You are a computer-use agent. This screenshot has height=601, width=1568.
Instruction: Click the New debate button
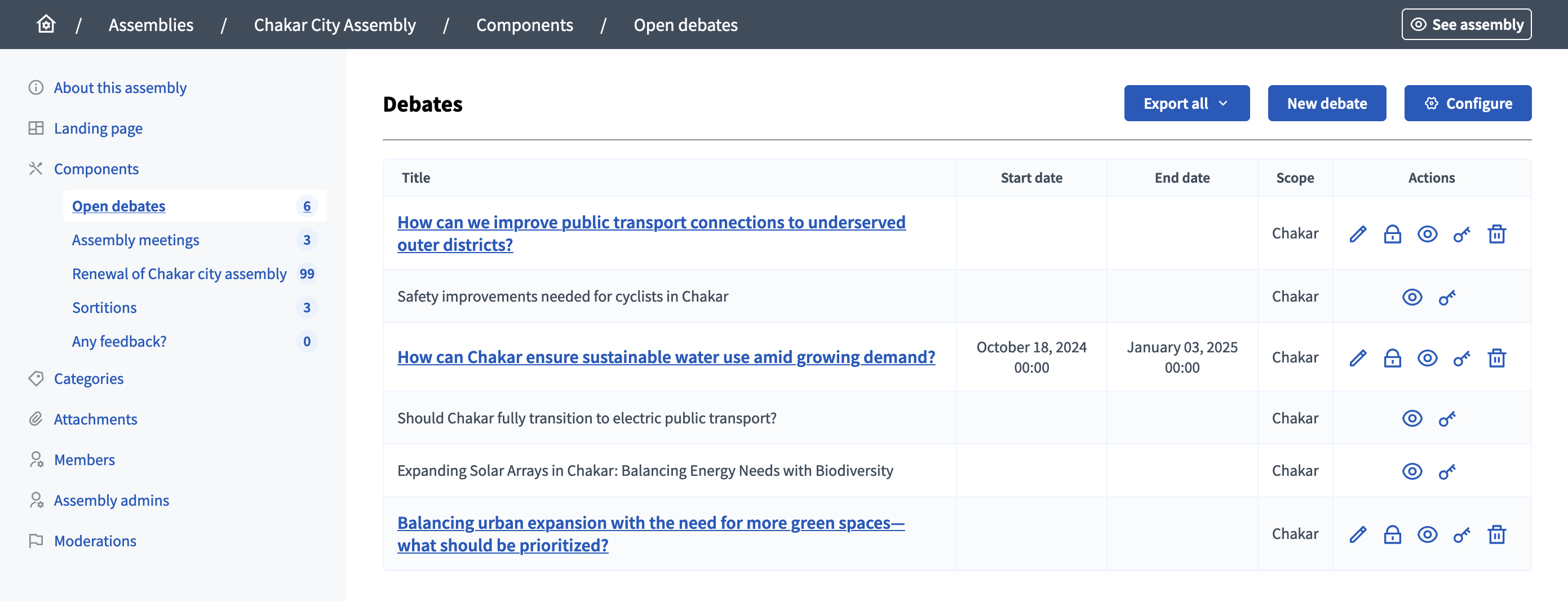1326,104
